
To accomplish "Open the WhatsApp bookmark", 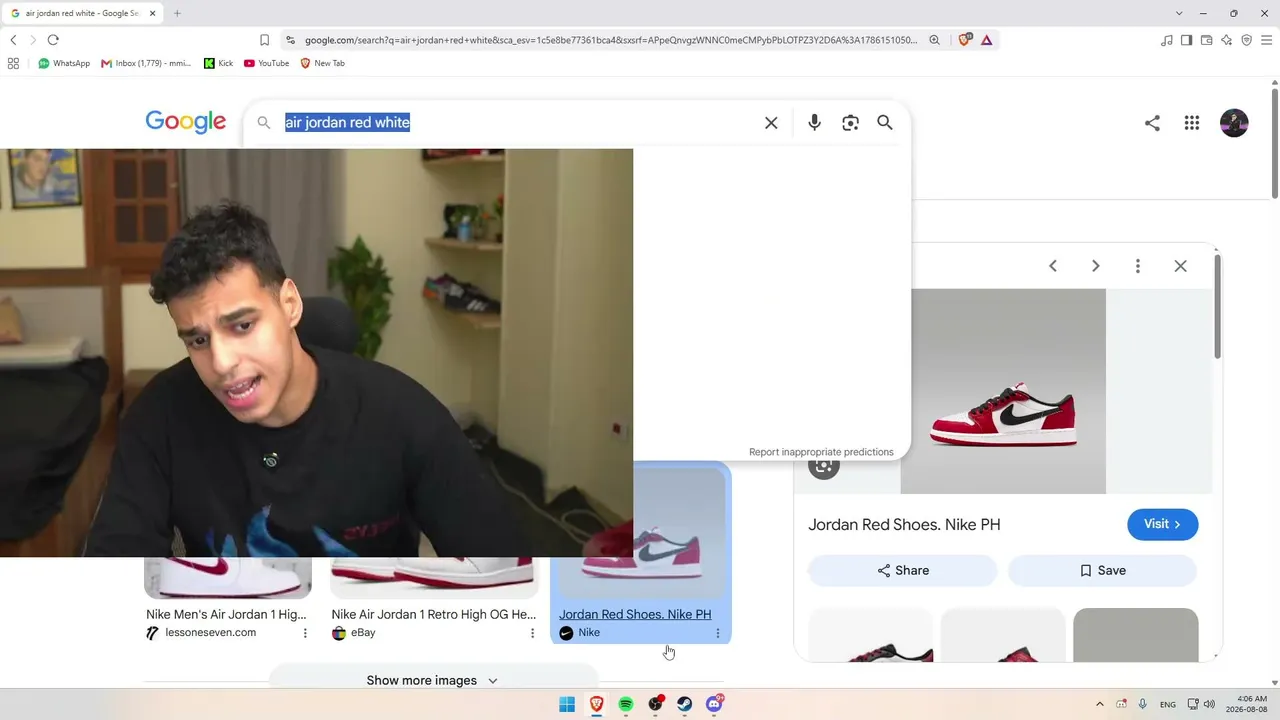I will point(64,63).
